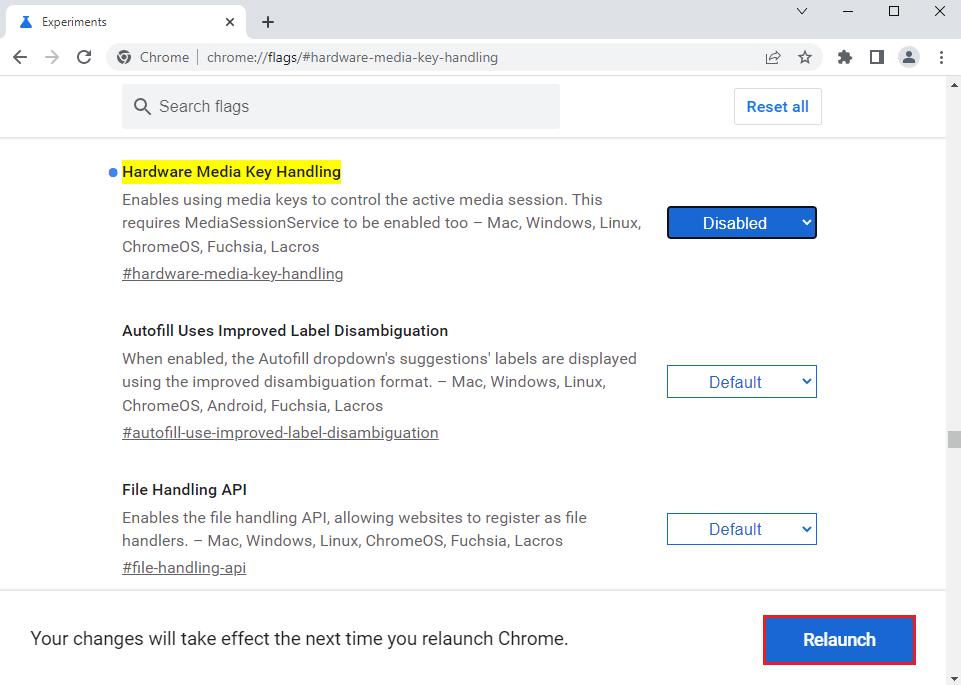Viewport: 961px width, 685px height.
Task: Expand the File Handling API dropdown
Action: click(741, 529)
